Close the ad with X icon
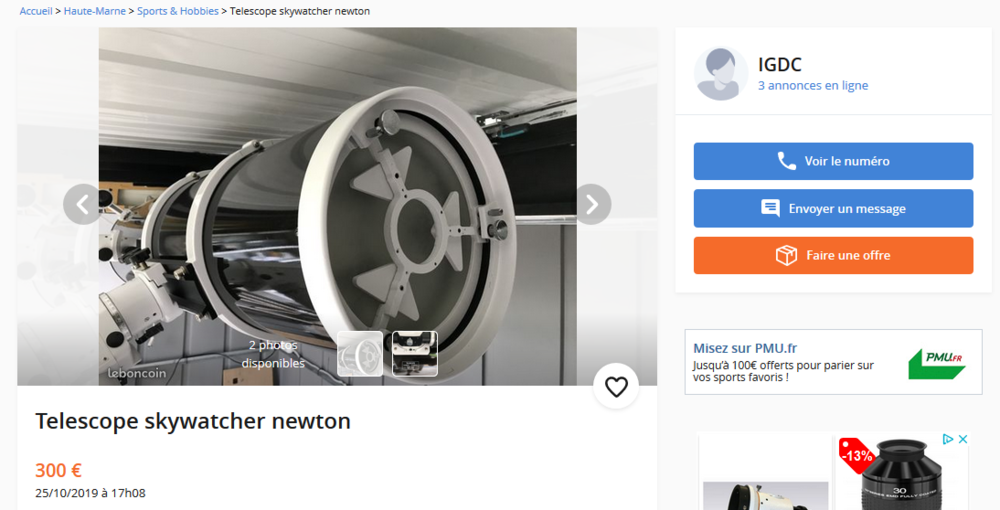This screenshot has height=510, width=1000. [x=963, y=439]
